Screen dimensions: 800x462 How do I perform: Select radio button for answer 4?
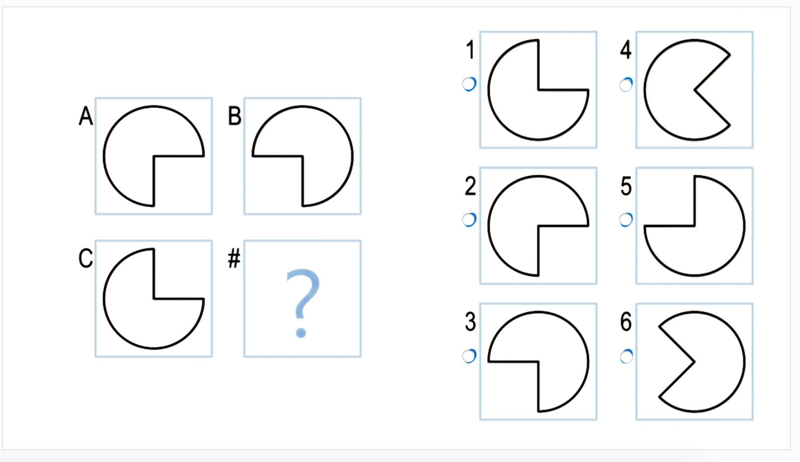point(626,84)
